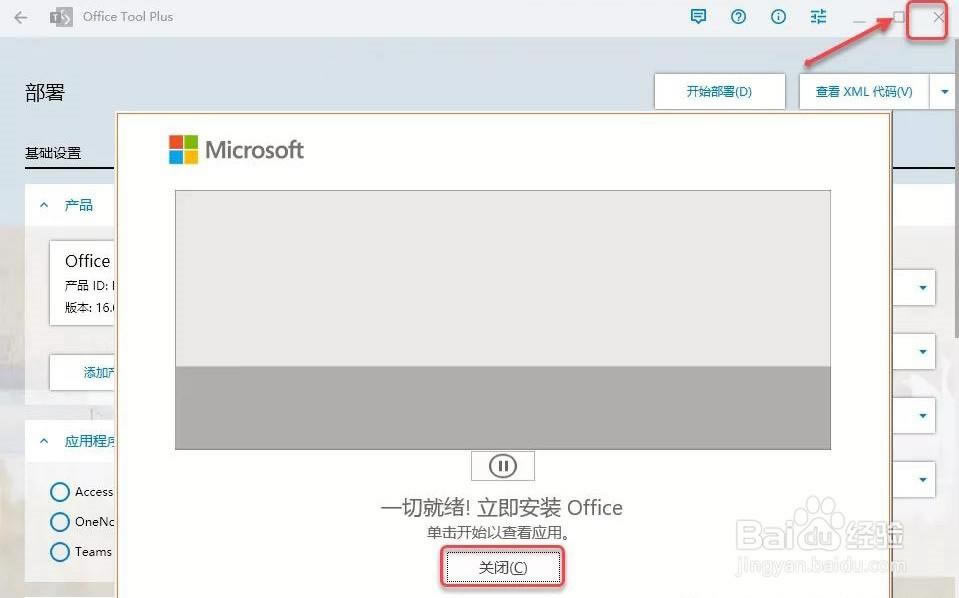This screenshot has height=598, width=959.
Task: Click the 单击开始以查看应用。 text
Action: [x=498, y=533]
